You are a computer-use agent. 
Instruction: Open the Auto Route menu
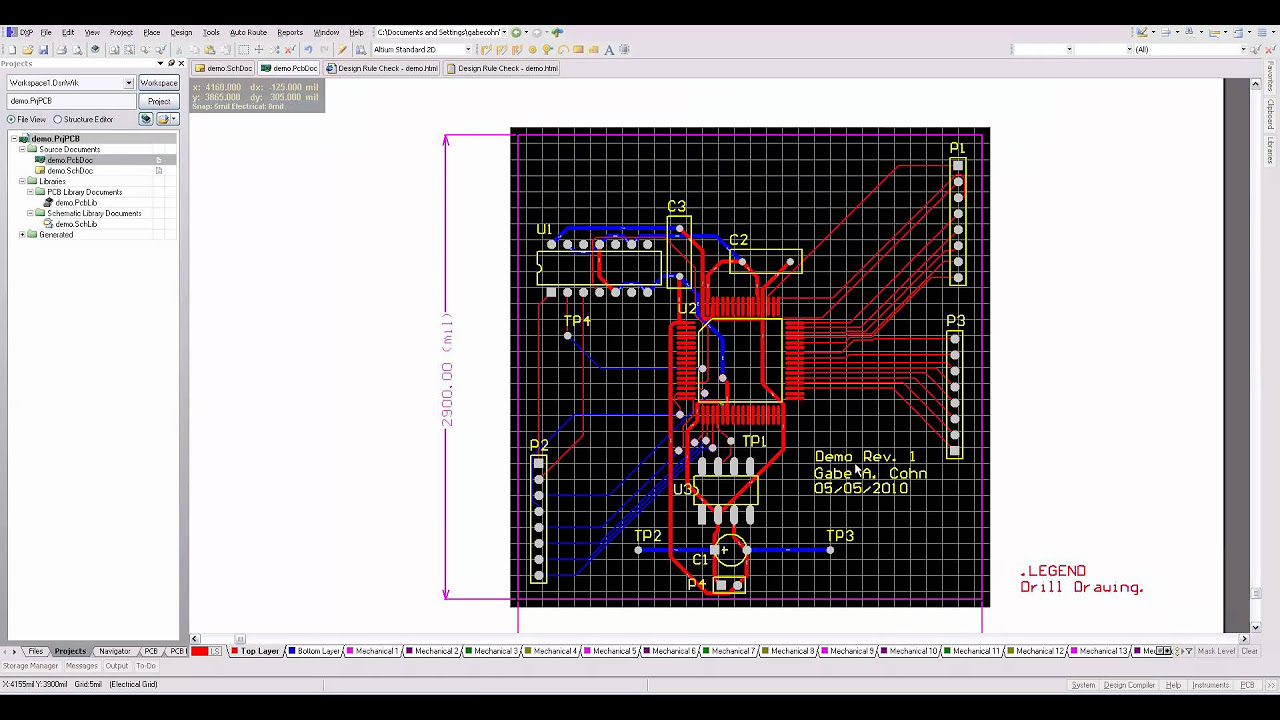[x=248, y=32]
